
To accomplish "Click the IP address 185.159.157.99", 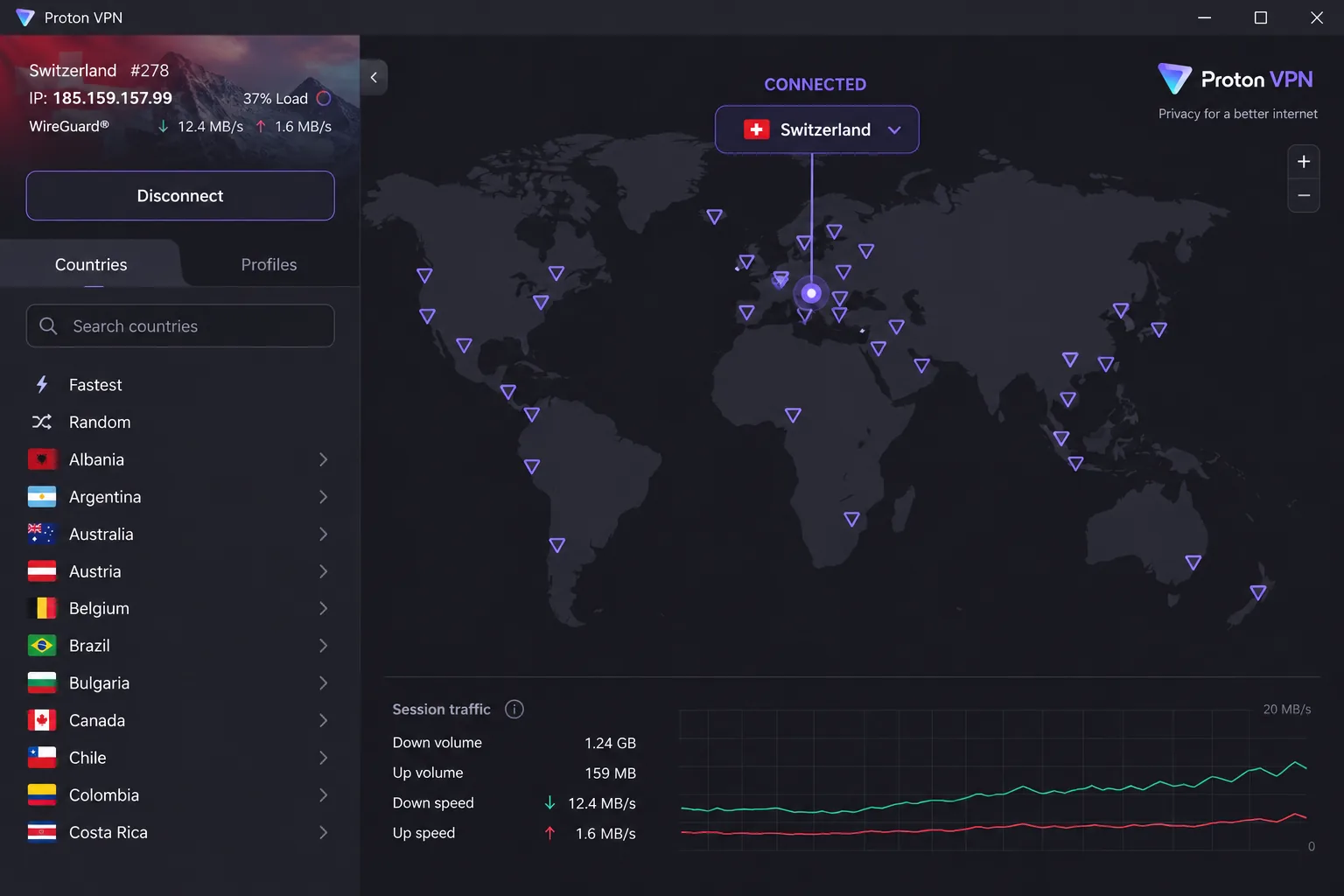I will pyautogui.click(x=112, y=98).
